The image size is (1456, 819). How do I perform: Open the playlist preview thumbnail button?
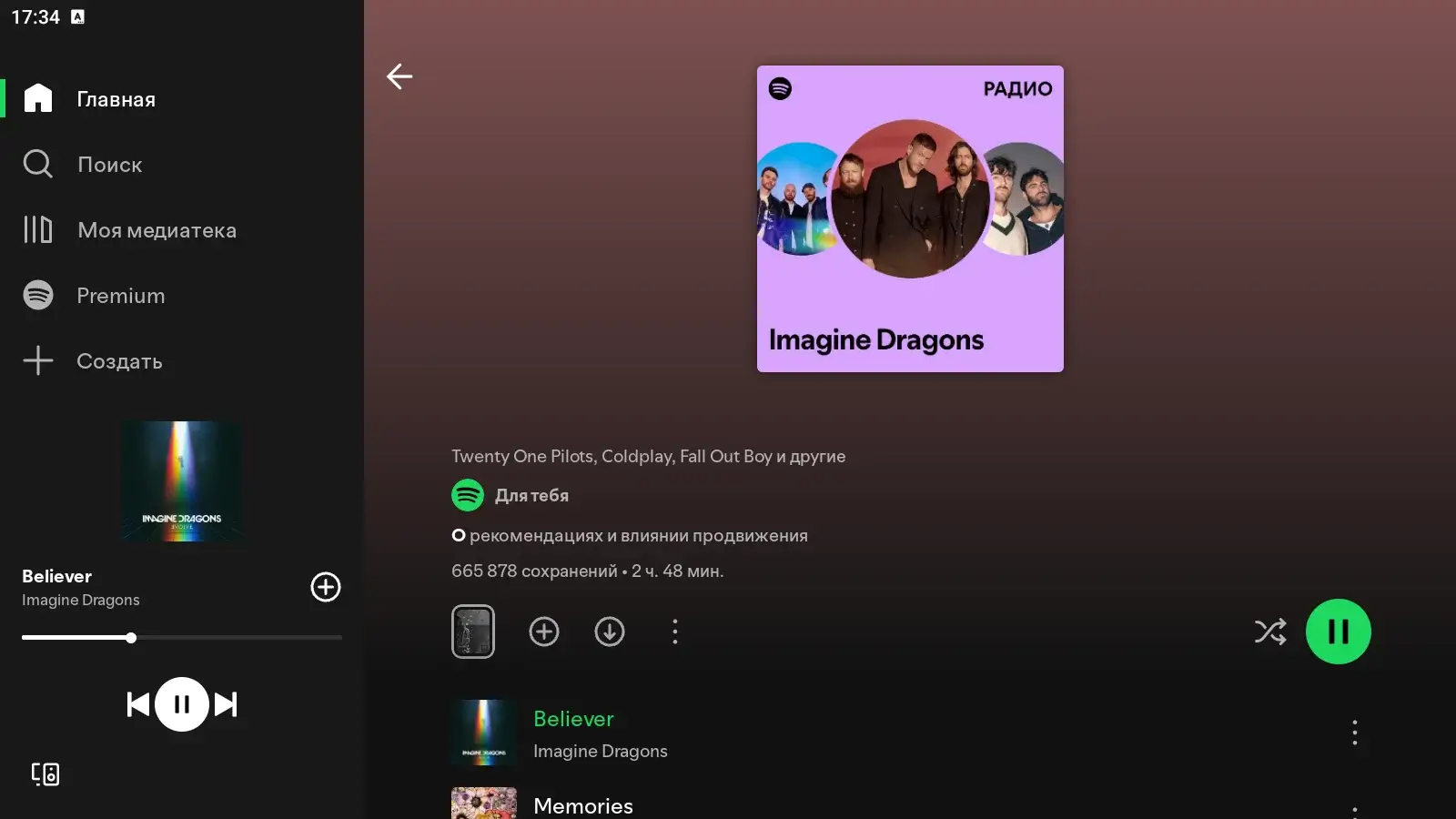473,632
